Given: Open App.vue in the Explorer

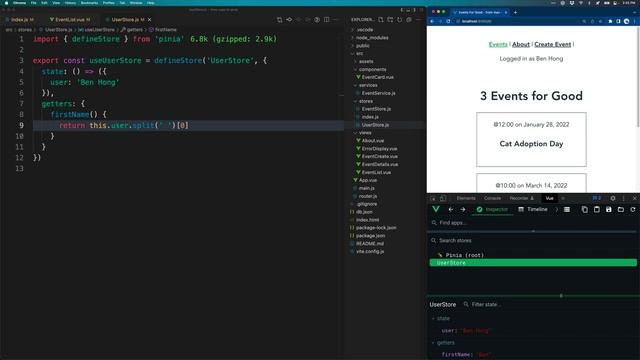Looking at the screenshot, I should tap(367, 180).
